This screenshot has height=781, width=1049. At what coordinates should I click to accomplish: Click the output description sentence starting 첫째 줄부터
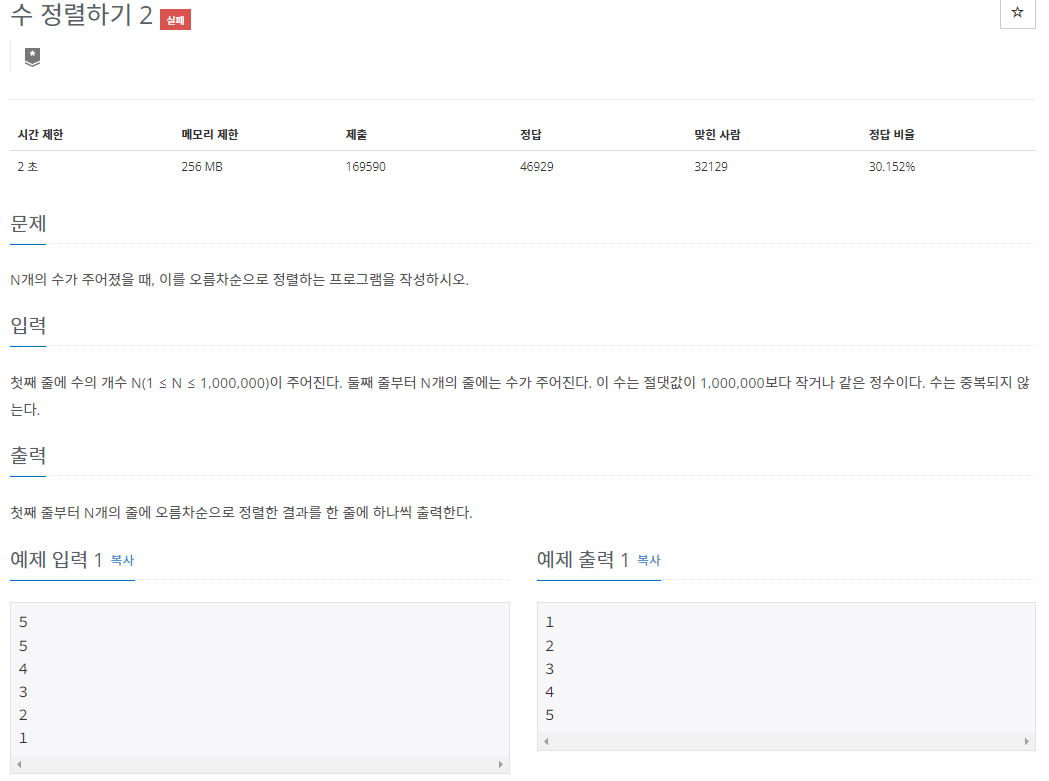point(241,512)
